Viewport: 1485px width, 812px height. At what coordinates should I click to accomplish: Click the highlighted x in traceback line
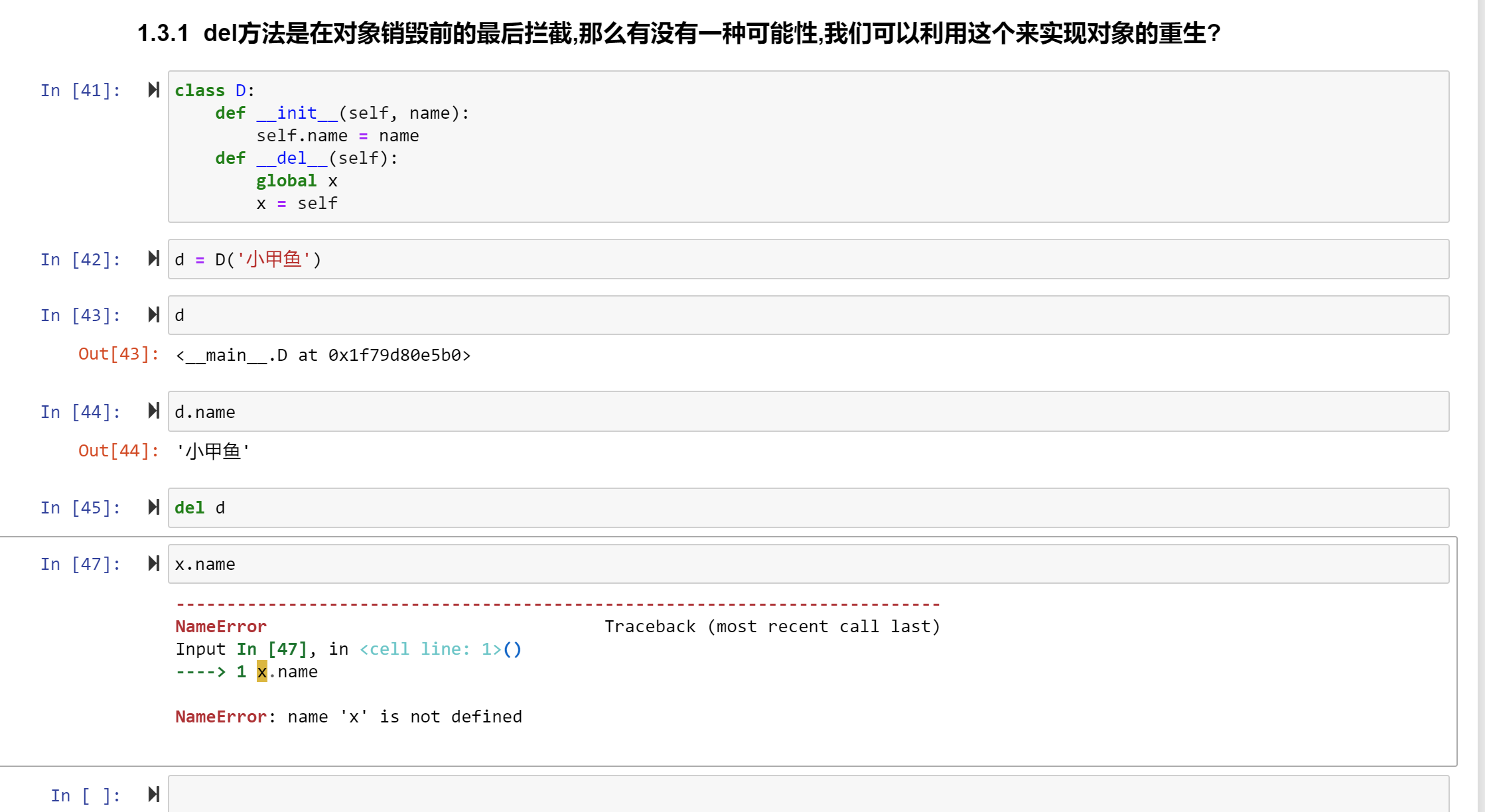click(x=262, y=671)
